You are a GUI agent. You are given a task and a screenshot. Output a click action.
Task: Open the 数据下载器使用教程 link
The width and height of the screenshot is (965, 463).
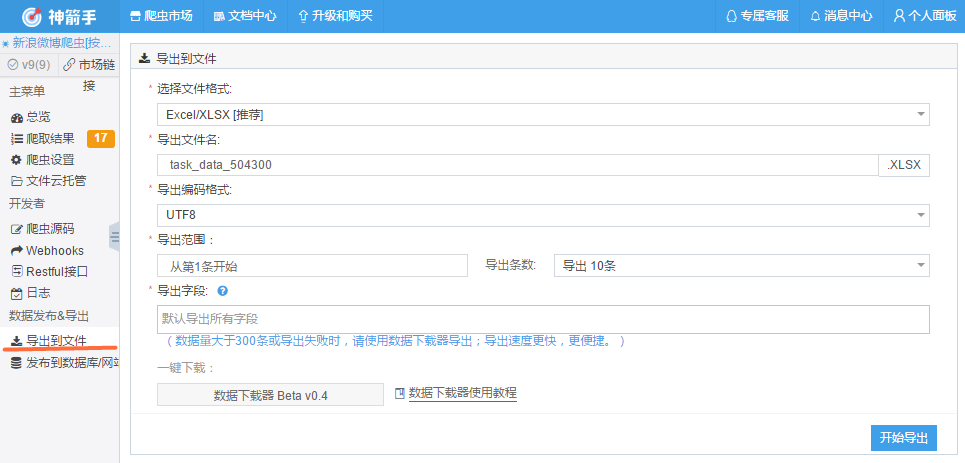462,393
